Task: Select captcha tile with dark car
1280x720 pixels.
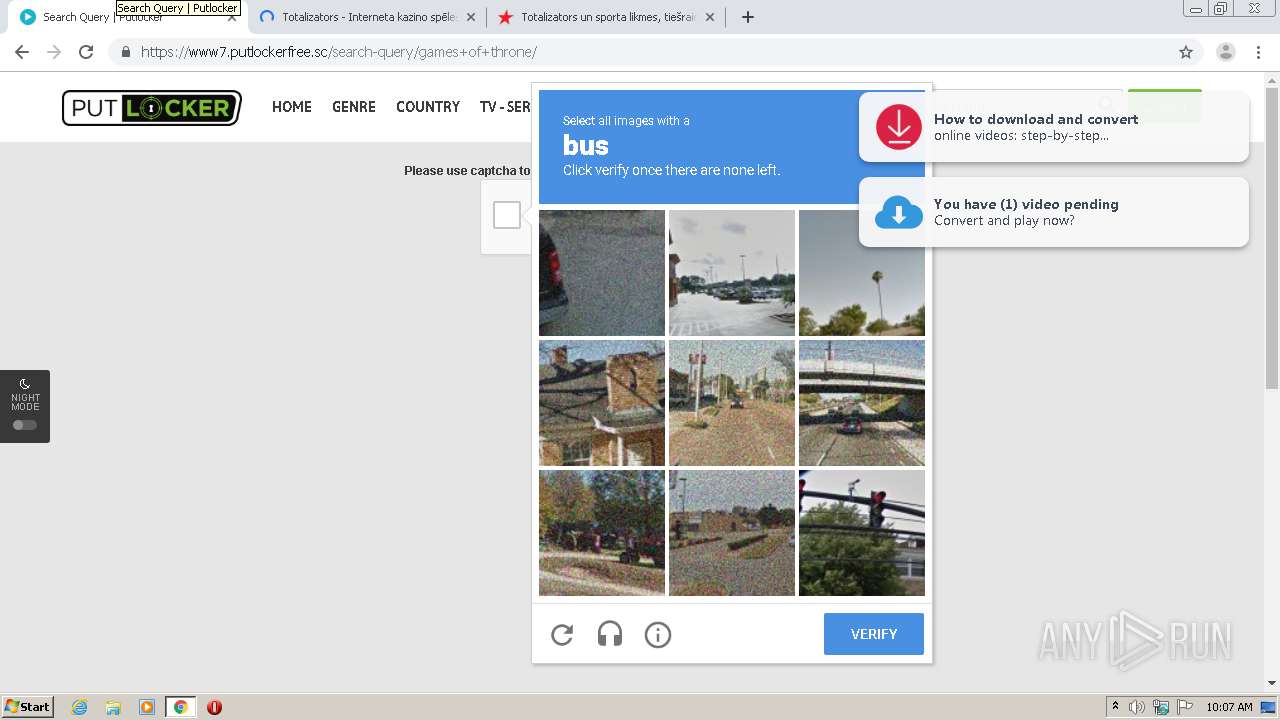Action: tap(602, 273)
